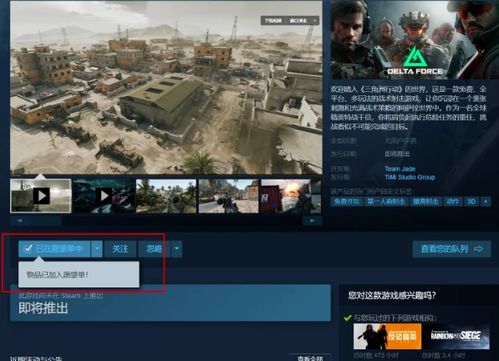Open the TiMi Studio Group publisher link
The width and height of the screenshot is (499, 361).
(x=410, y=177)
